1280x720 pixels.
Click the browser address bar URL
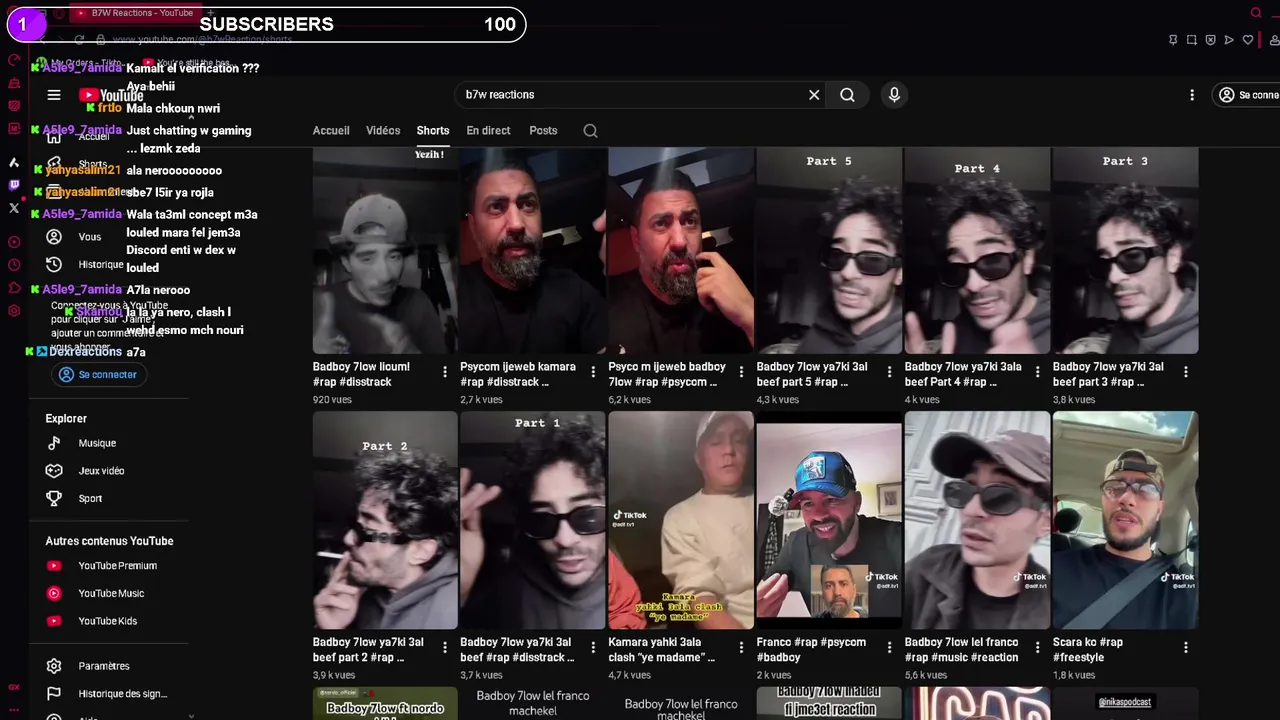click(202, 40)
